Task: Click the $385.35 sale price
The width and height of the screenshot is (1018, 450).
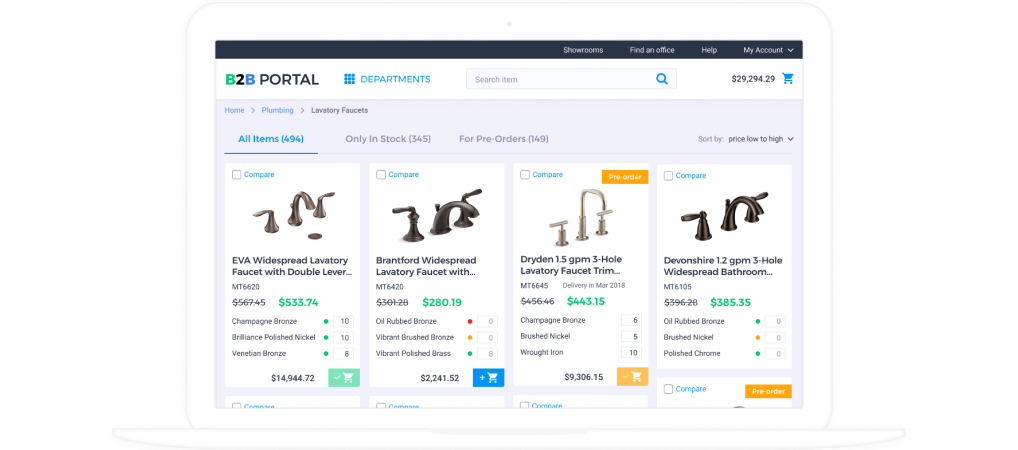Action: (x=730, y=302)
